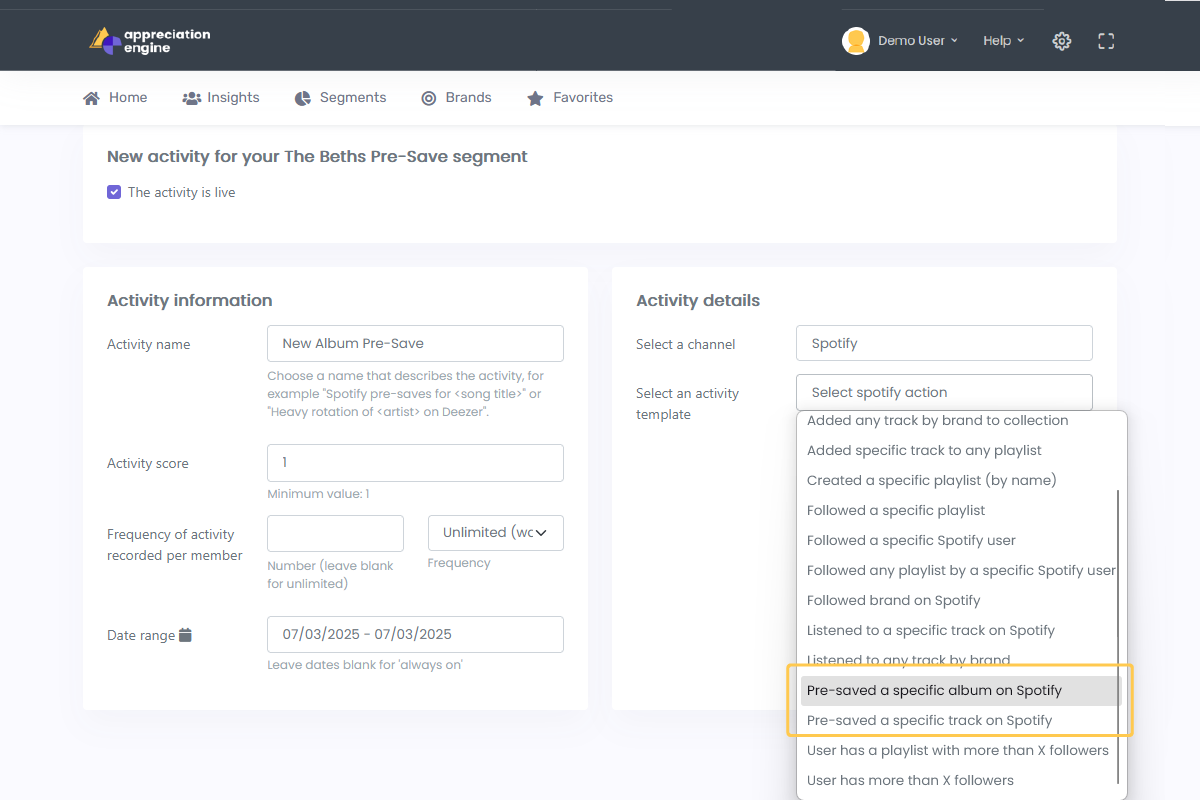The image size is (1200, 800).
Task: Click the Brands target icon
Action: (x=429, y=98)
